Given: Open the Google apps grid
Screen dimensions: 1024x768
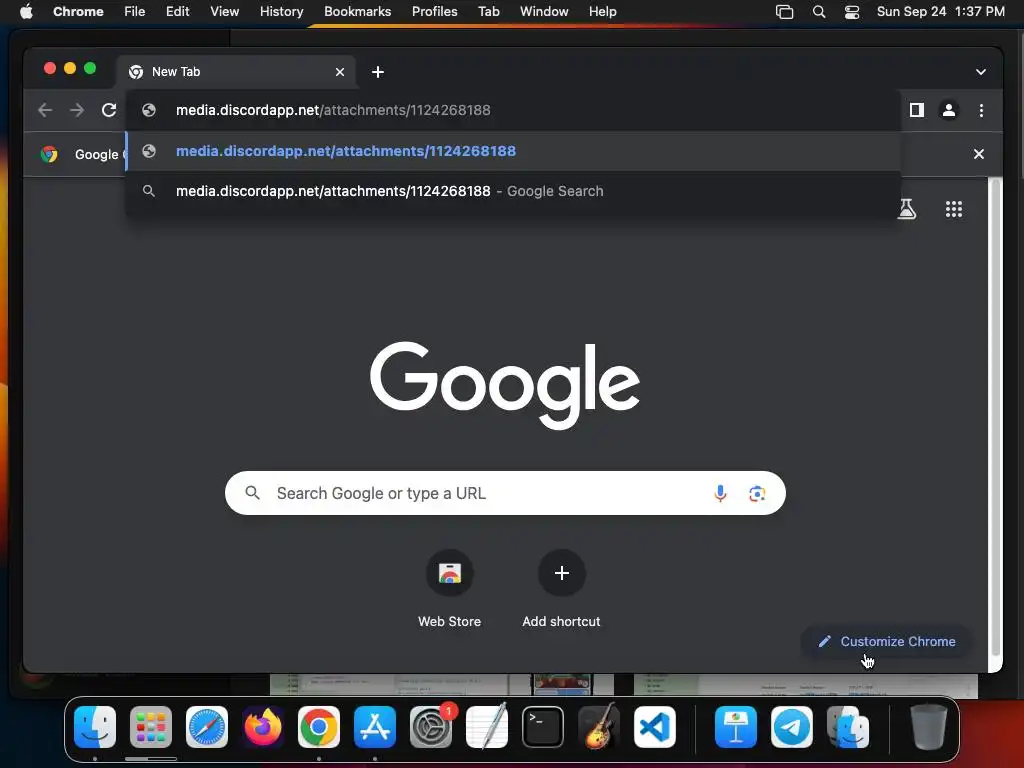Looking at the screenshot, I should point(953,209).
